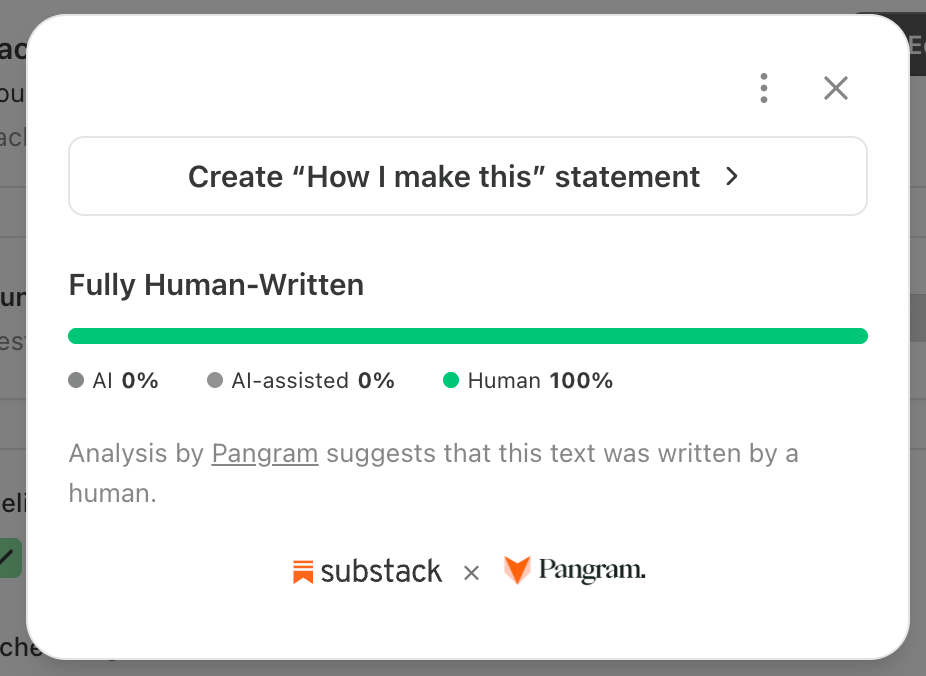Viewport: 926px width, 676px height.
Task: Select the gray AI-assisted legend dot
Action: coord(215,380)
